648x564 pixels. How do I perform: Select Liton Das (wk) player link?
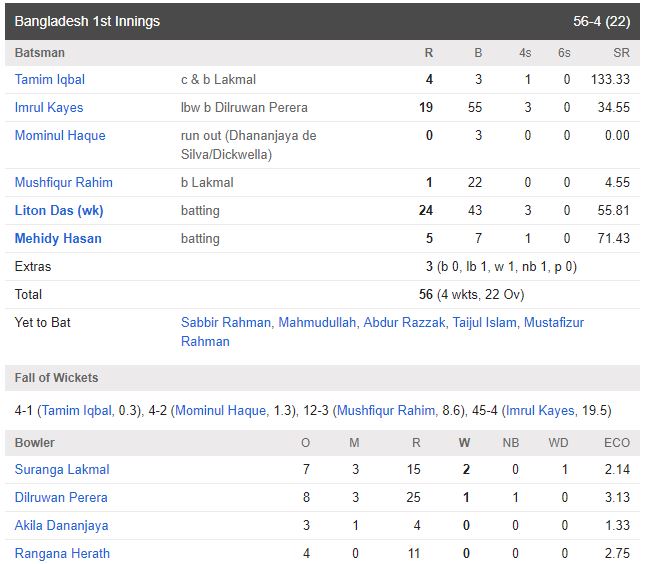pyautogui.click(x=59, y=210)
